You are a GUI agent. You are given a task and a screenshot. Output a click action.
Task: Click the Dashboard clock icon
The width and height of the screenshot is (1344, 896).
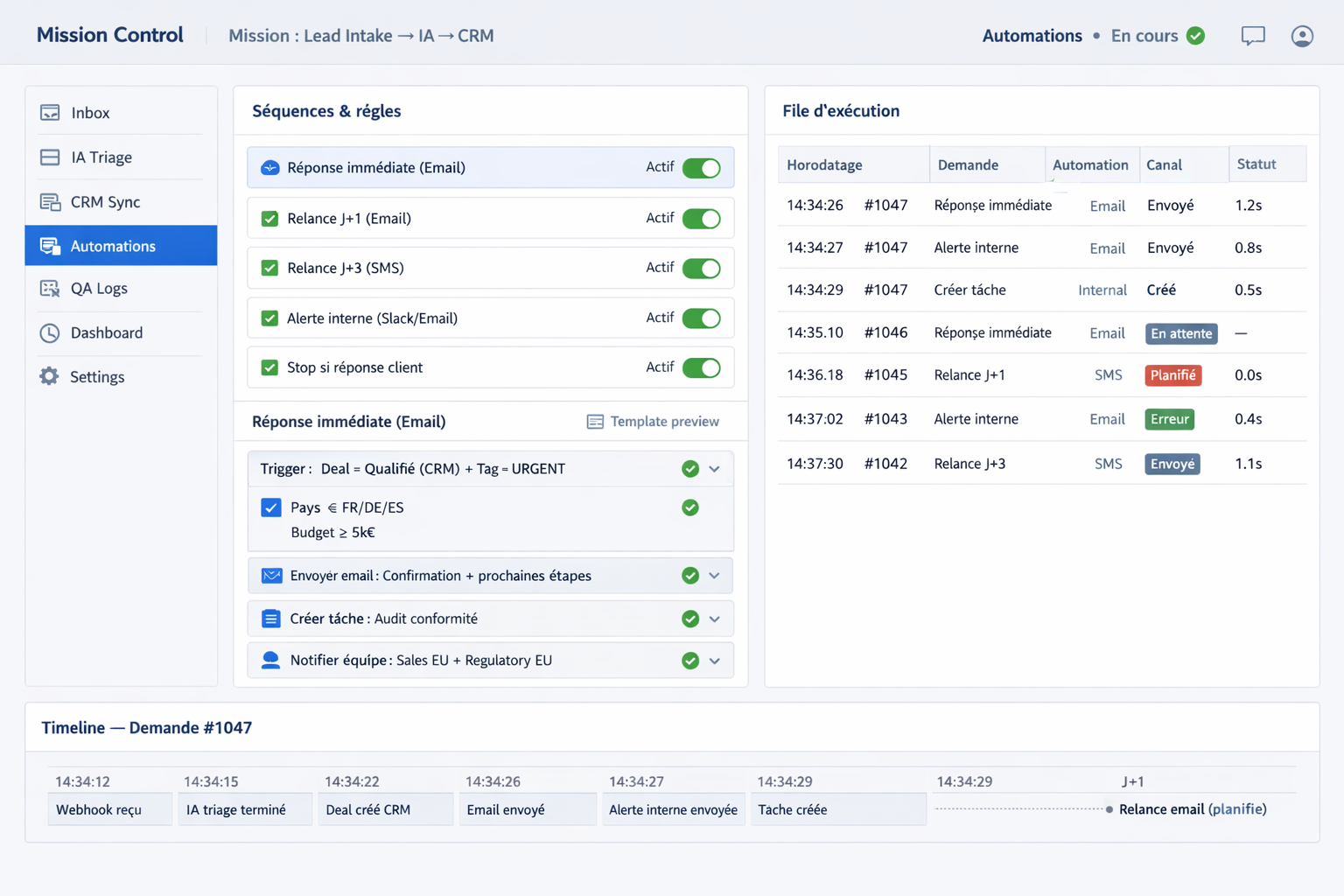pyautogui.click(x=50, y=333)
